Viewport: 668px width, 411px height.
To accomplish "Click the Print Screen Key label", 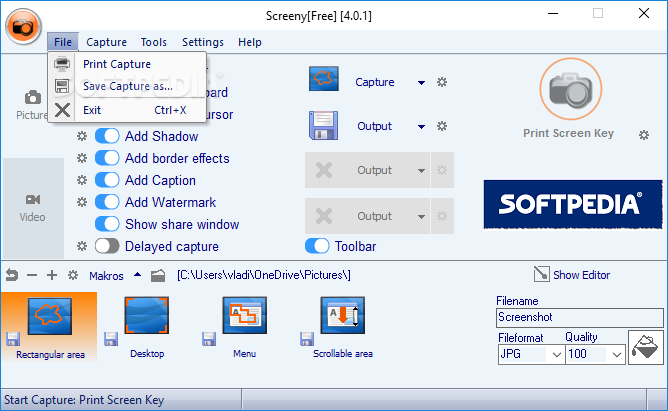I will pos(568,133).
